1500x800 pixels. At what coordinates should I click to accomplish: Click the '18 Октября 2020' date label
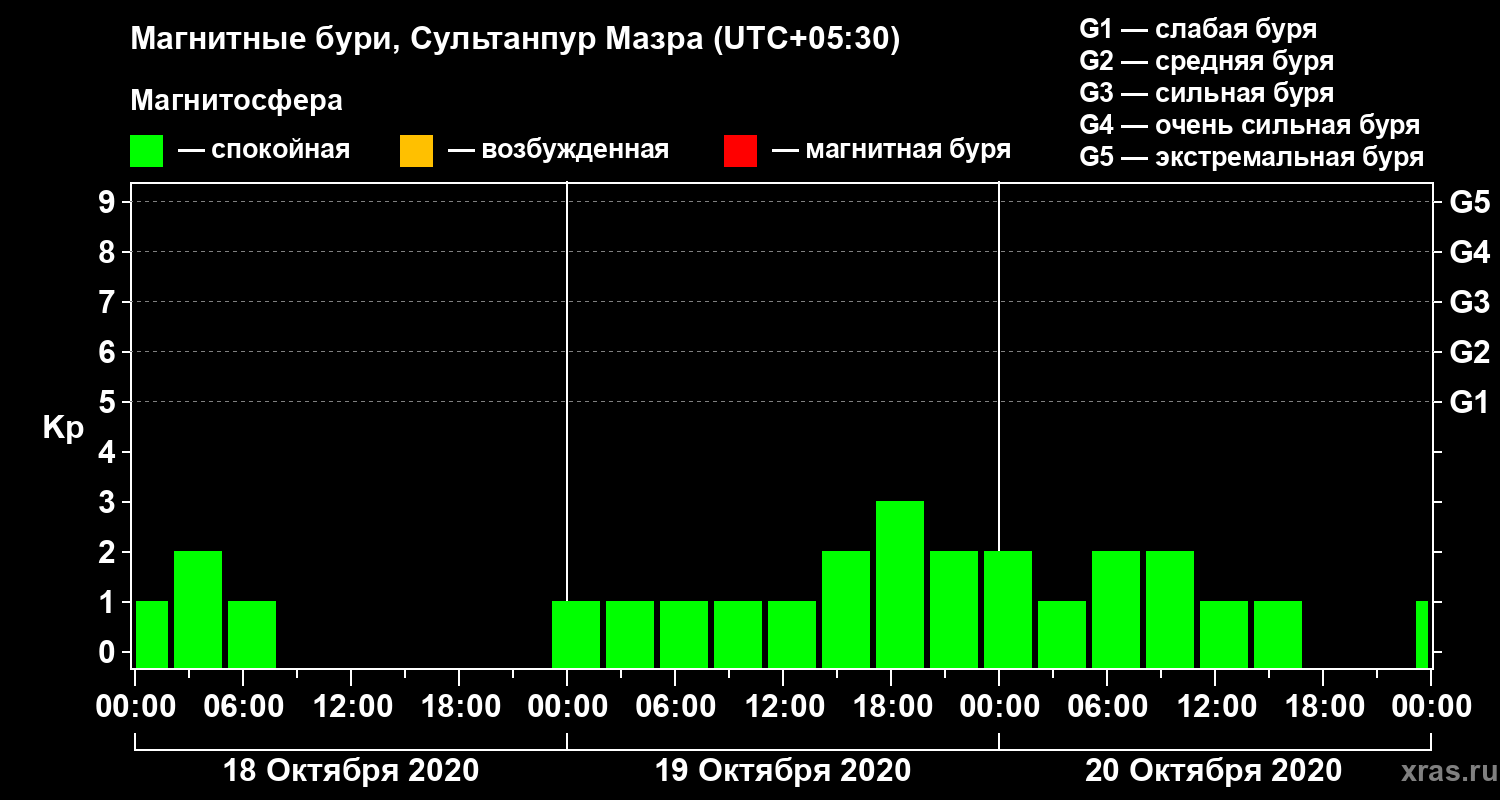pyautogui.click(x=350, y=771)
